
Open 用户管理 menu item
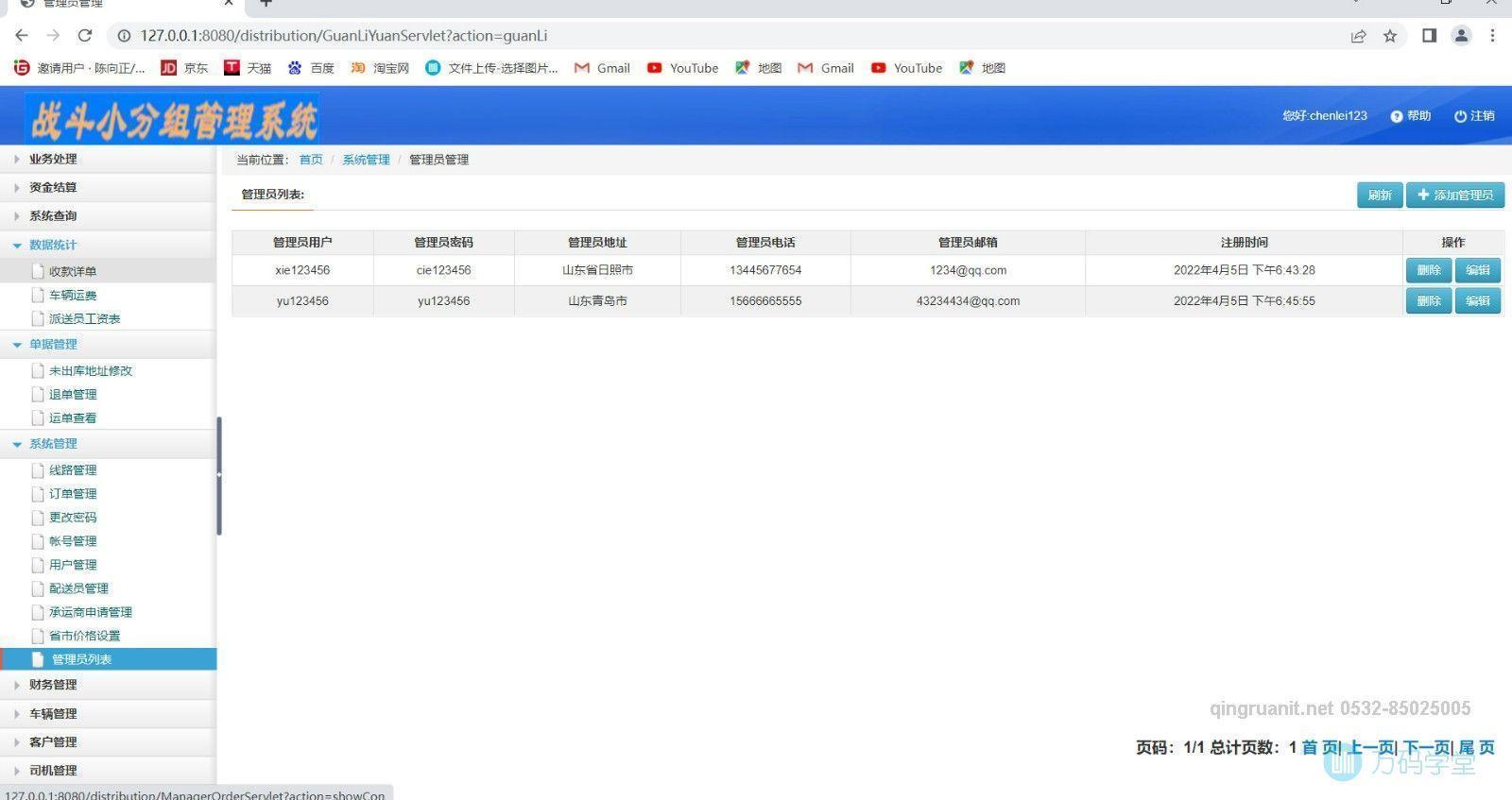pyautogui.click(x=73, y=564)
